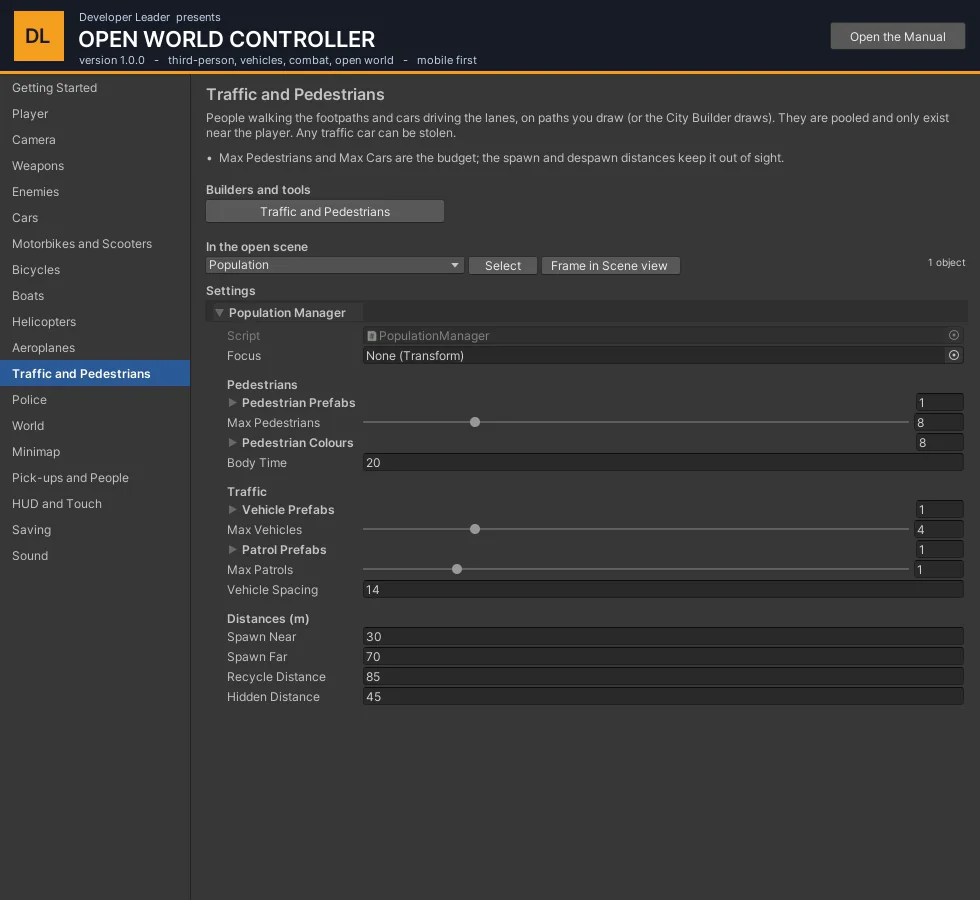Click the 'OPEN WORLD CONTROLLER' title

point(227,39)
